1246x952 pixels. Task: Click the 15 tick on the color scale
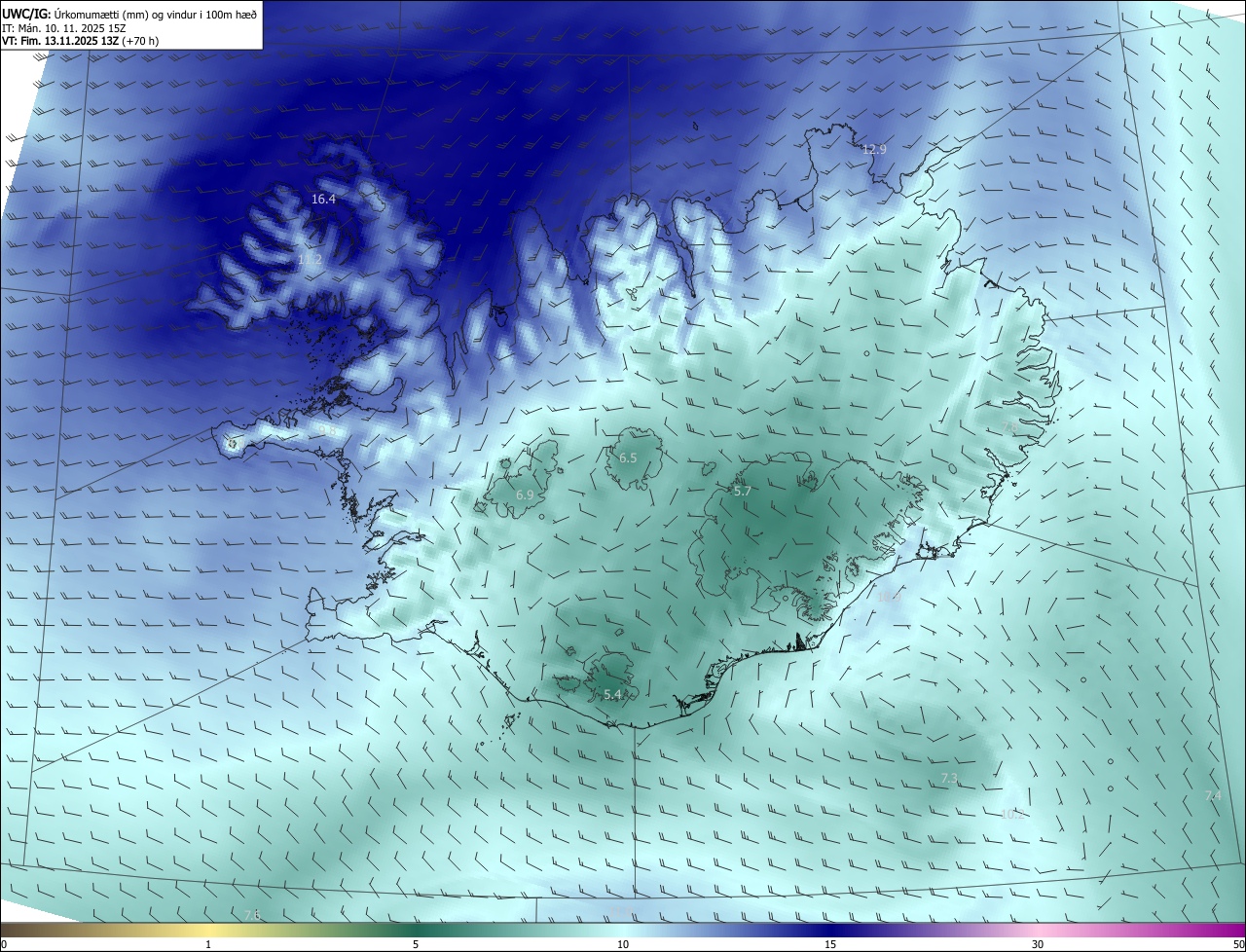click(830, 944)
